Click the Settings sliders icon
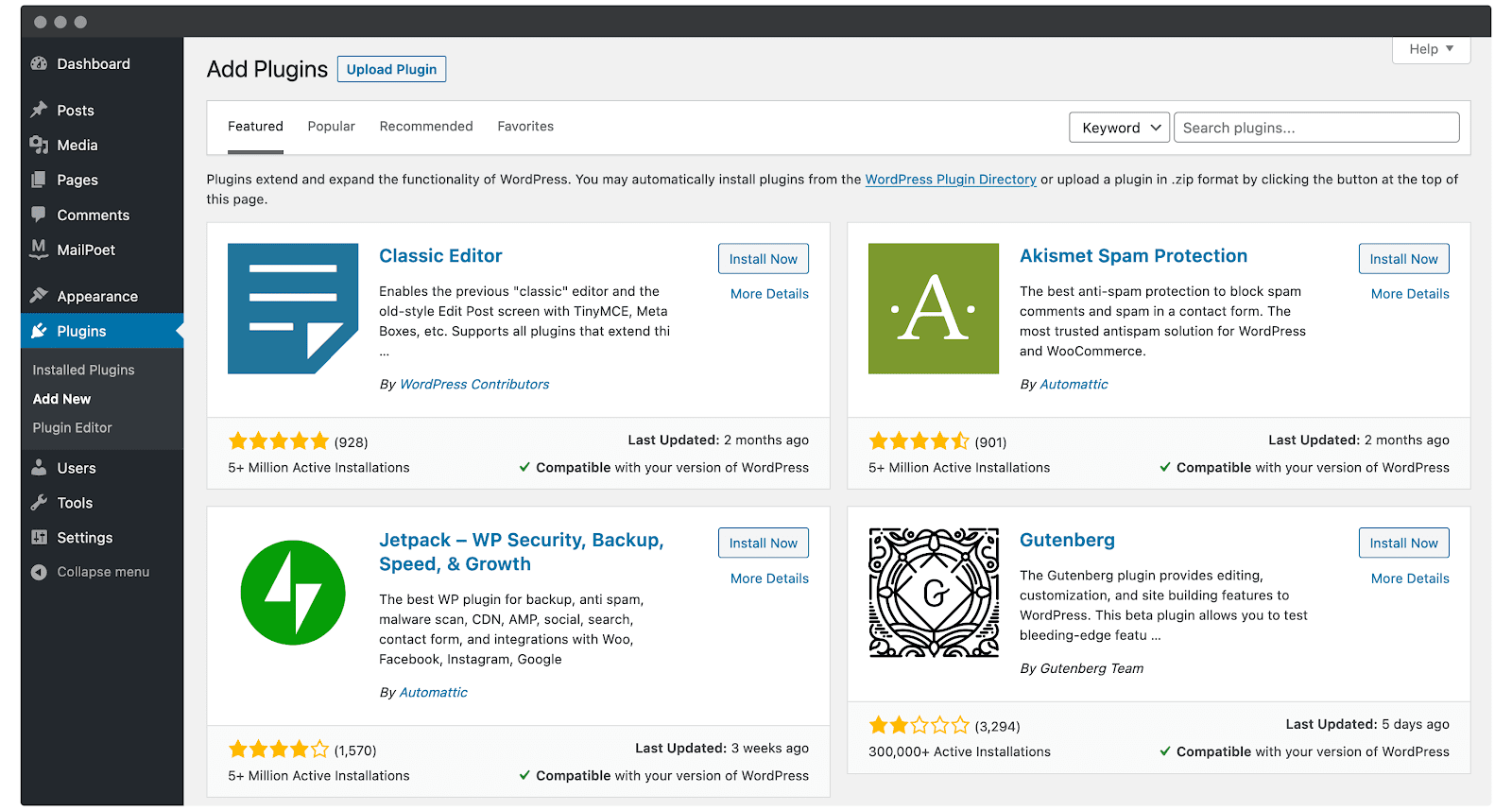 tap(39, 537)
